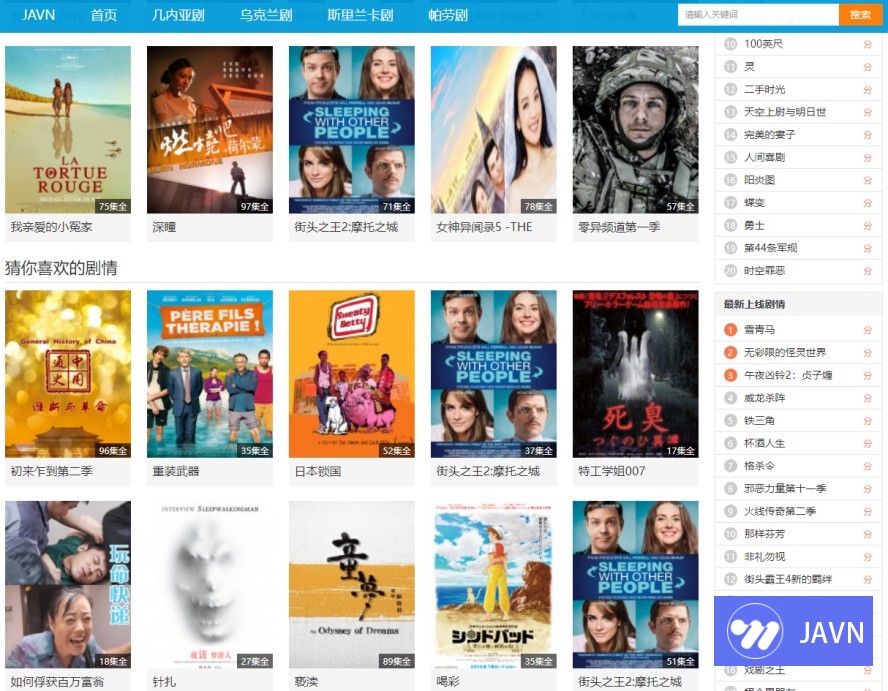Switch to the 乌克兰剧 category
This screenshot has height=691, width=888.
click(x=266, y=15)
